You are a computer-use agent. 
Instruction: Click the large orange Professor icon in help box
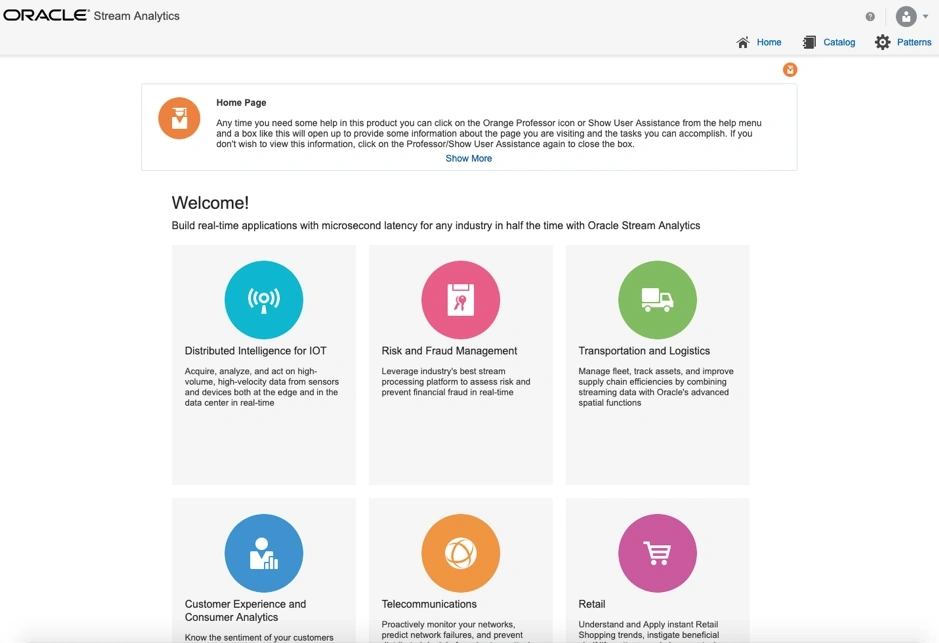pyautogui.click(x=179, y=118)
